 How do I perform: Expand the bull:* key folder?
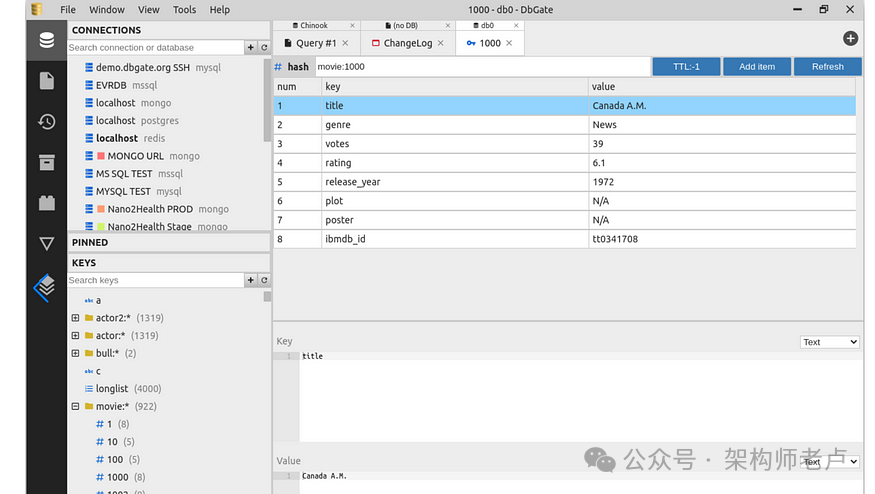(x=75, y=353)
